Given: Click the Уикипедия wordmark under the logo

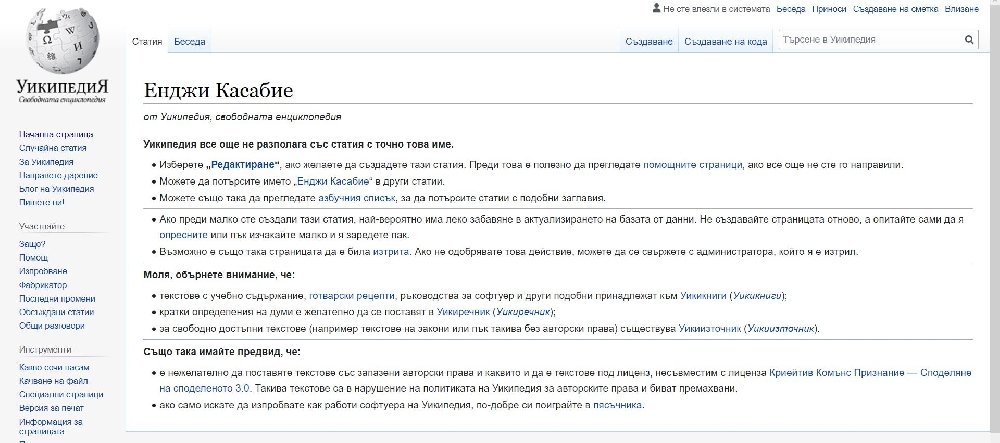Looking at the screenshot, I should pos(62,87).
